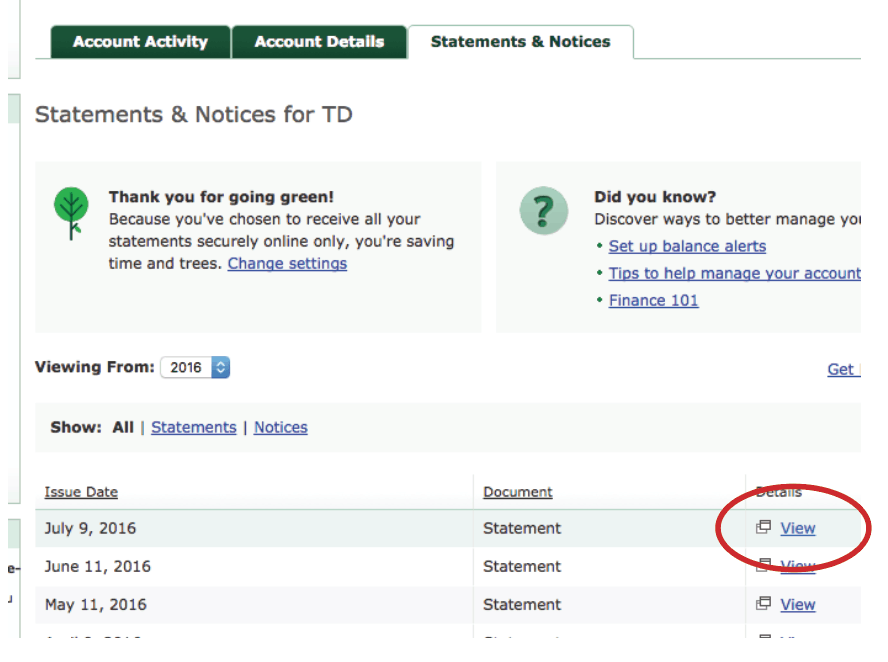The width and height of the screenshot is (888, 662).
Task: Click the question mark Did you know icon
Action: pyautogui.click(x=543, y=212)
